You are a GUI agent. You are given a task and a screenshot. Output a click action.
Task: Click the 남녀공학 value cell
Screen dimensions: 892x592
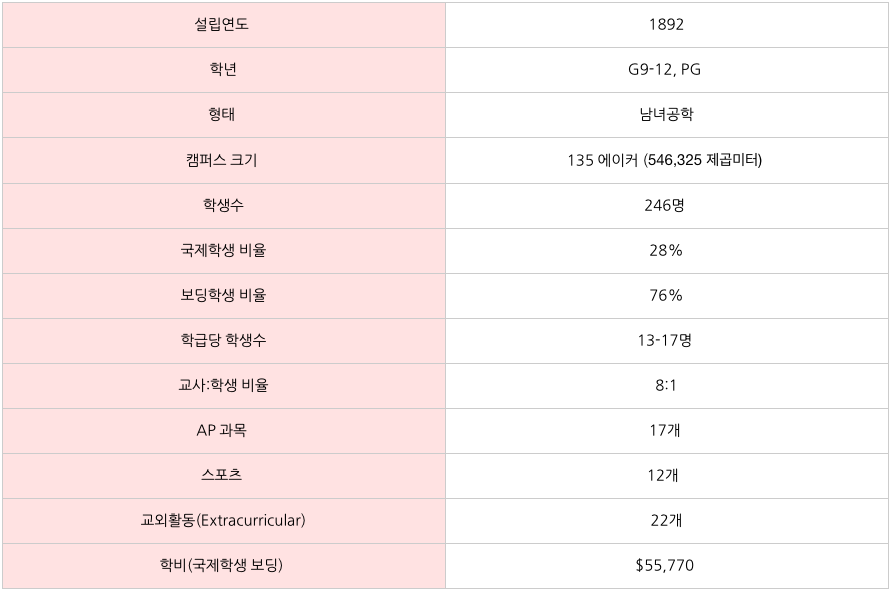click(665, 115)
